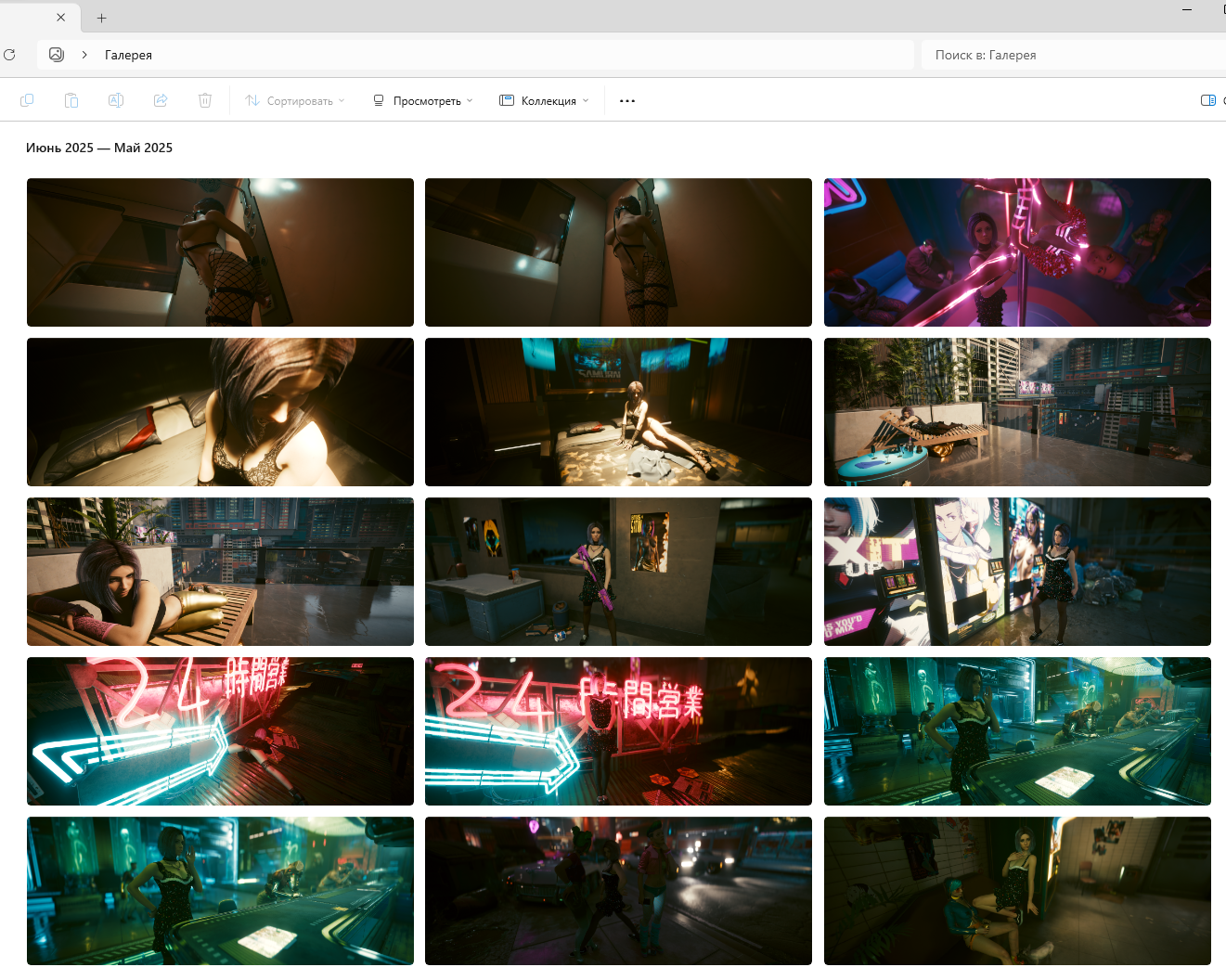
Task: Click the Delete trash icon
Action: pos(205,100)
